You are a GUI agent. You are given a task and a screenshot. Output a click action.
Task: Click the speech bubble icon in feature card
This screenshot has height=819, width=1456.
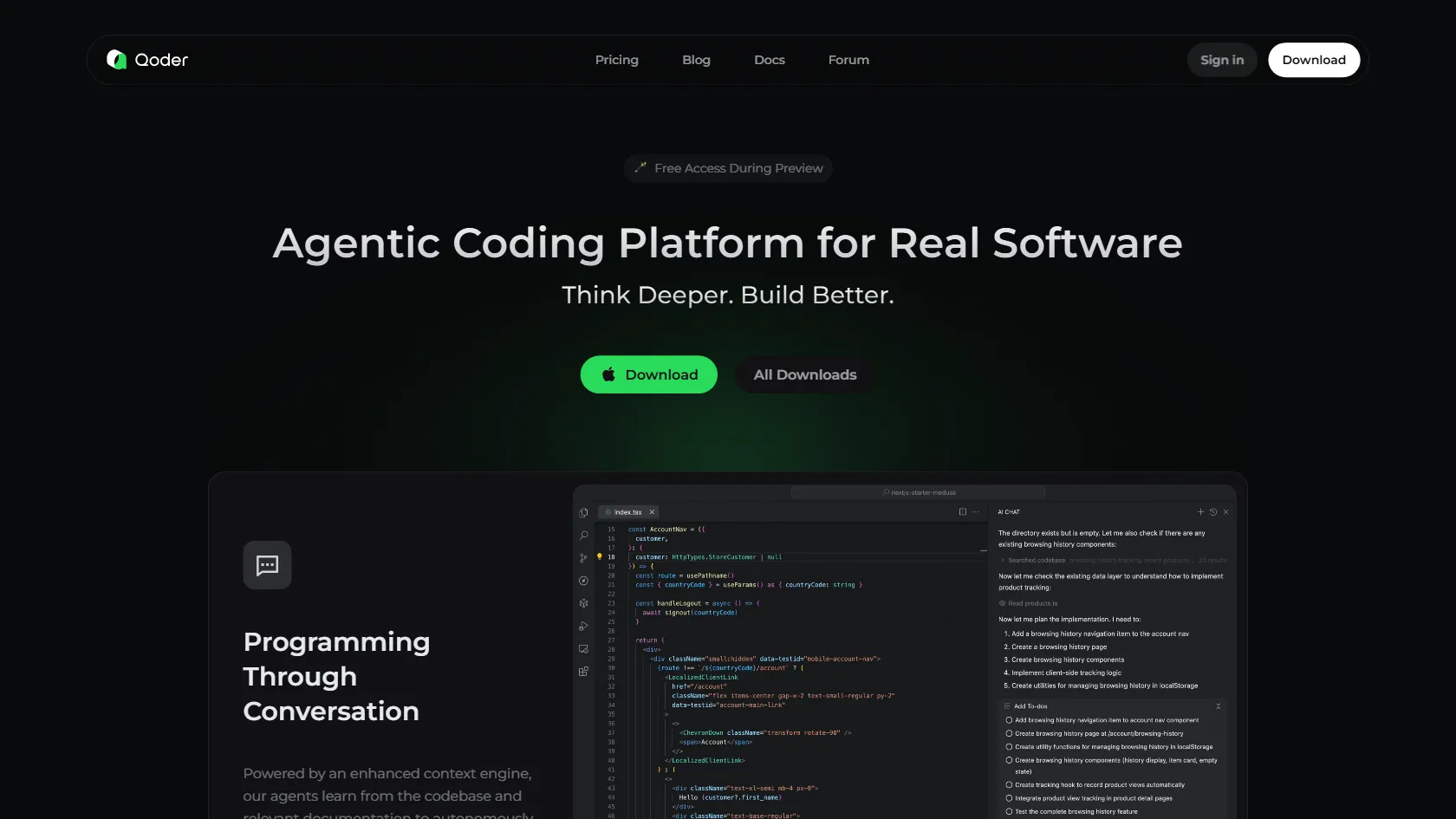click(267, 565)
